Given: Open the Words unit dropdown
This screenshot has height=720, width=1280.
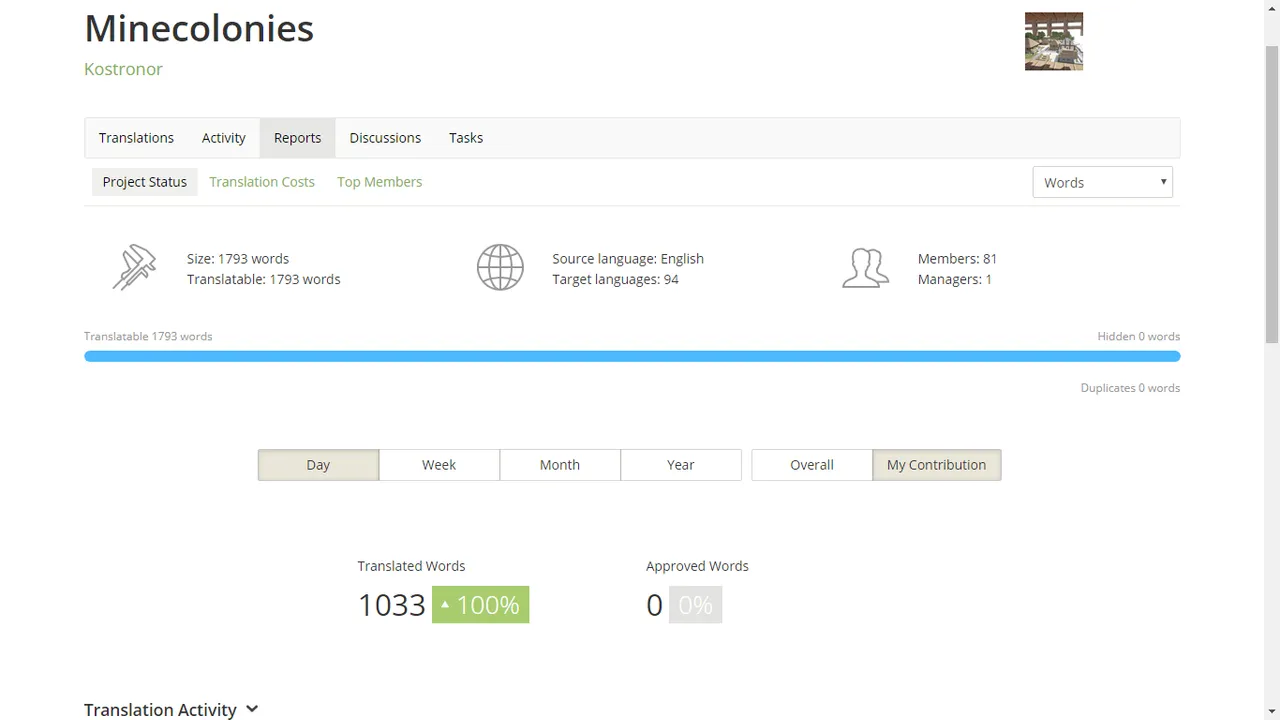Looking at the screenshot, I should click(x=1102, y=182).
